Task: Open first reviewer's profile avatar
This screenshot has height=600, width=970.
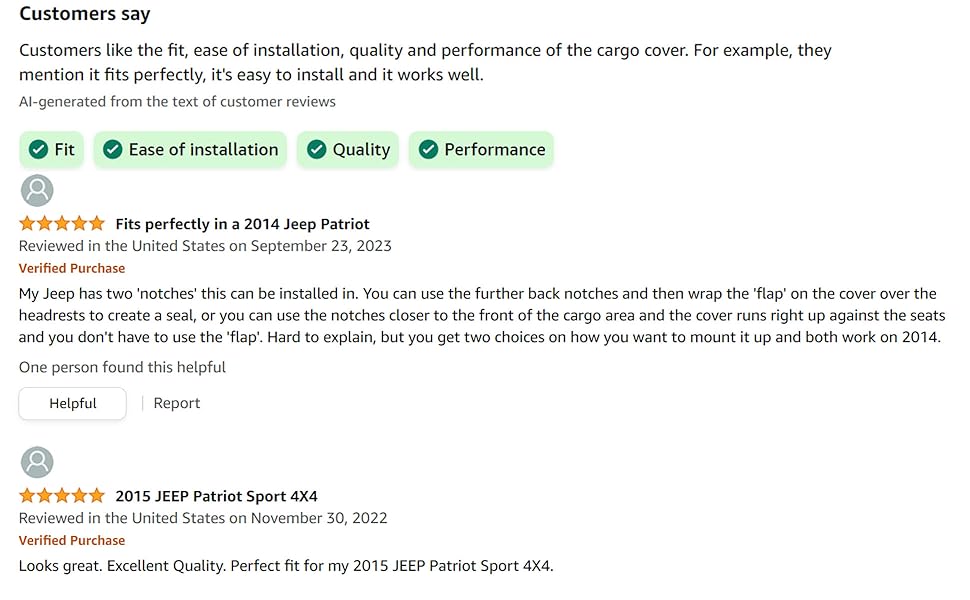Action: pos(37,190)
